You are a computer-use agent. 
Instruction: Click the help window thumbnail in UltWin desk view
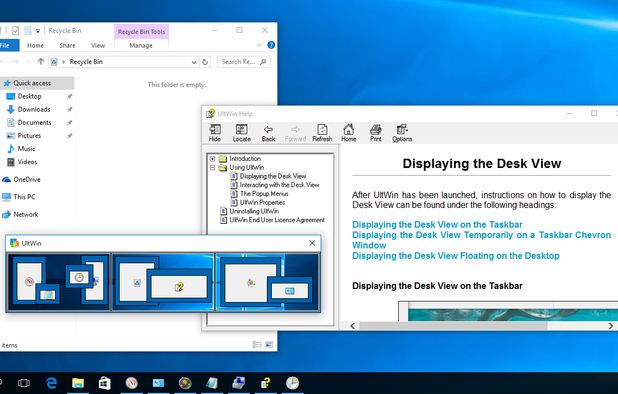[179, 286]
